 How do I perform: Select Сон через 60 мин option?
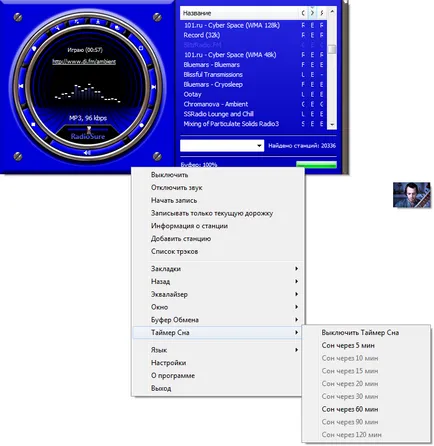tap(350, 409)
